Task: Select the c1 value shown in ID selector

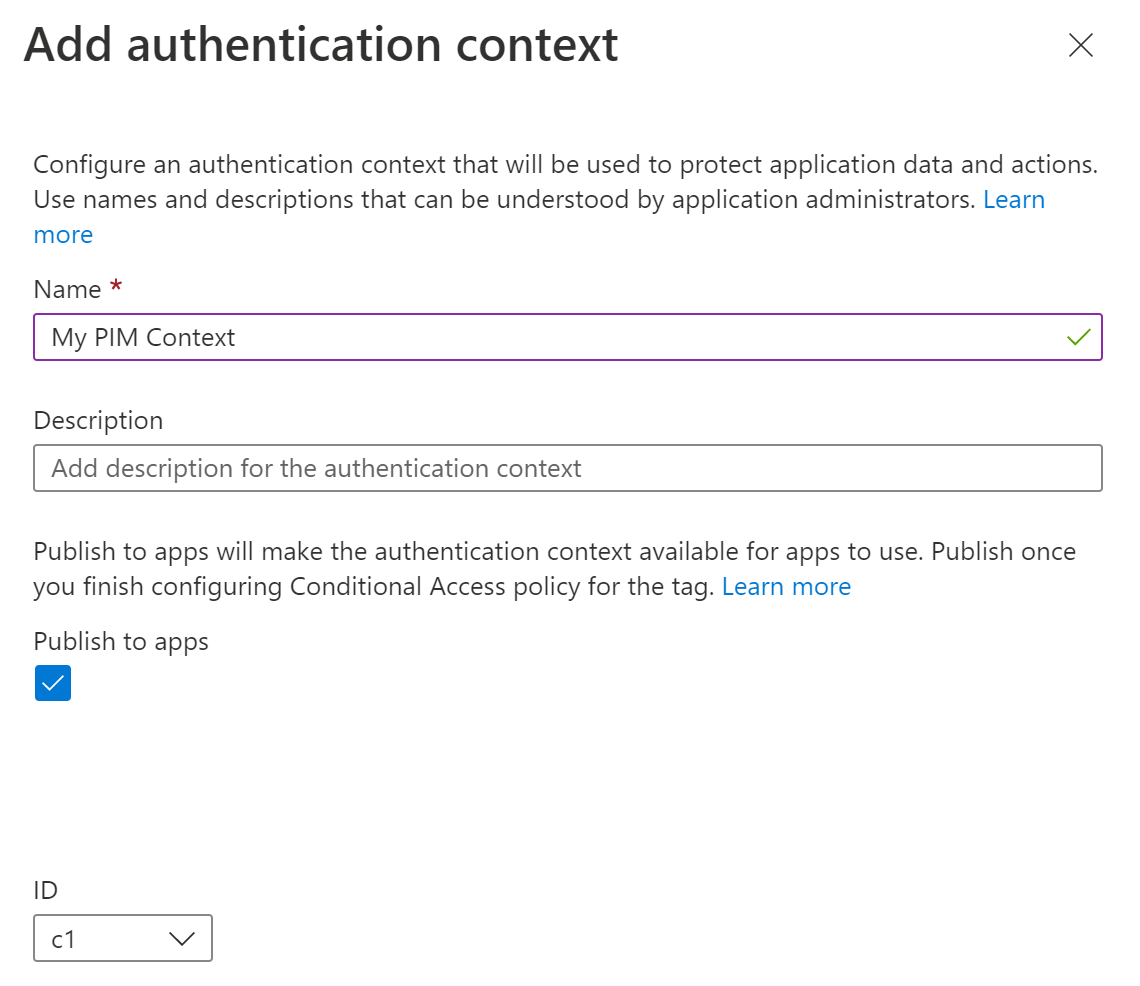Action: coord(64,940)
